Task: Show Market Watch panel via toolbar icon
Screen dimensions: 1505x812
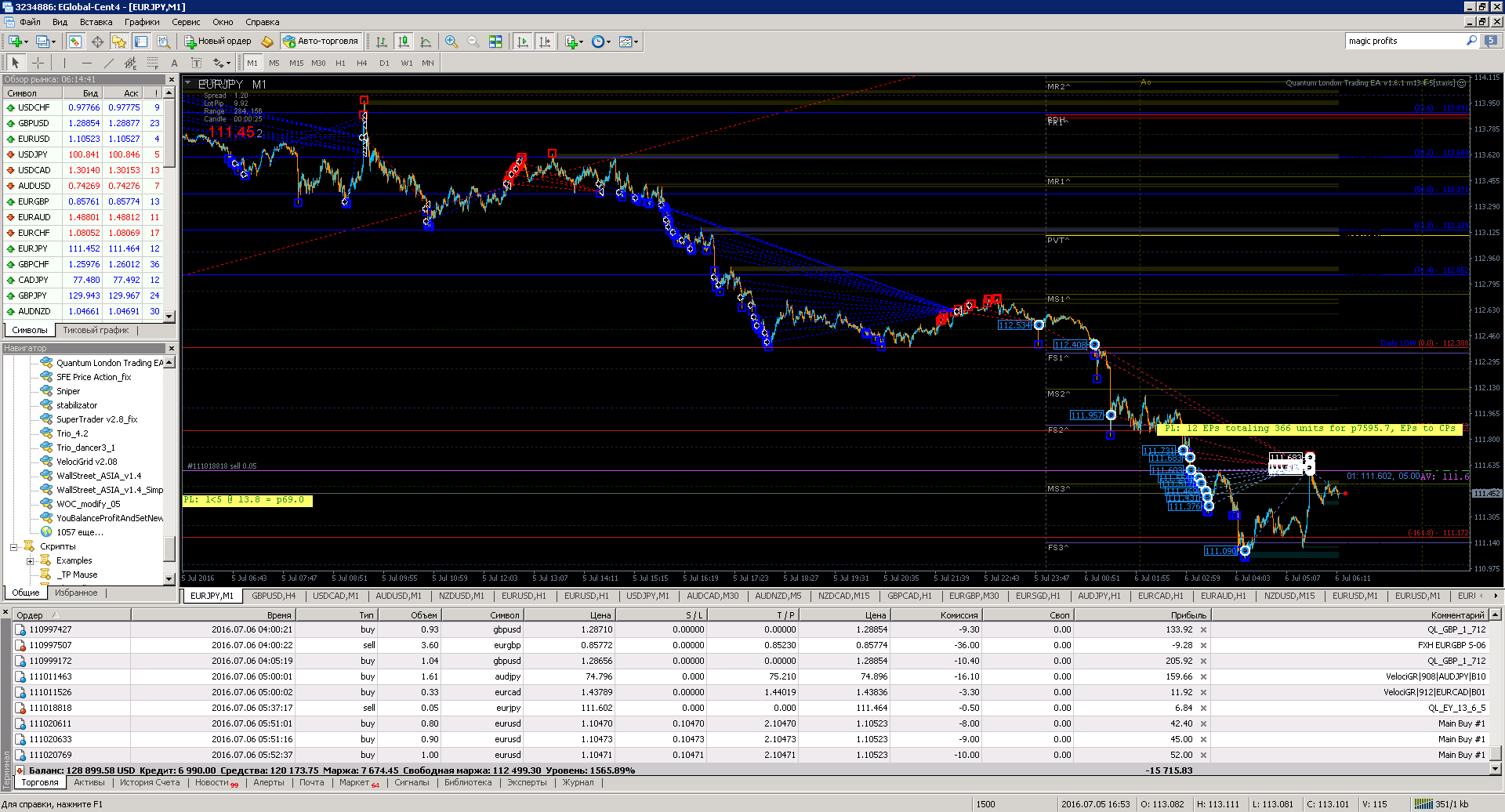Action: click(75, 42)
